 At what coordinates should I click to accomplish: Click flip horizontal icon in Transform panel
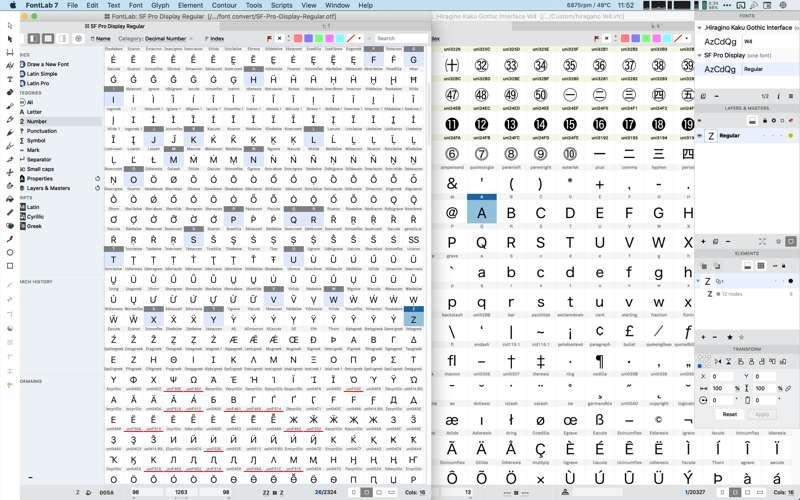click(x=718, y=361)
